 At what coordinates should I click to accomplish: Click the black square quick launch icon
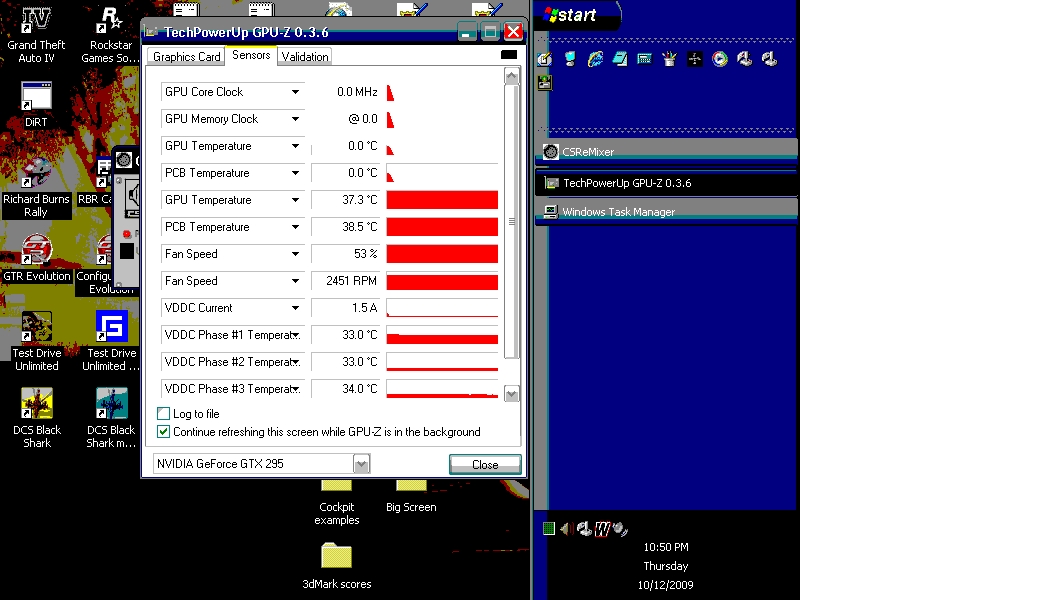694,59
